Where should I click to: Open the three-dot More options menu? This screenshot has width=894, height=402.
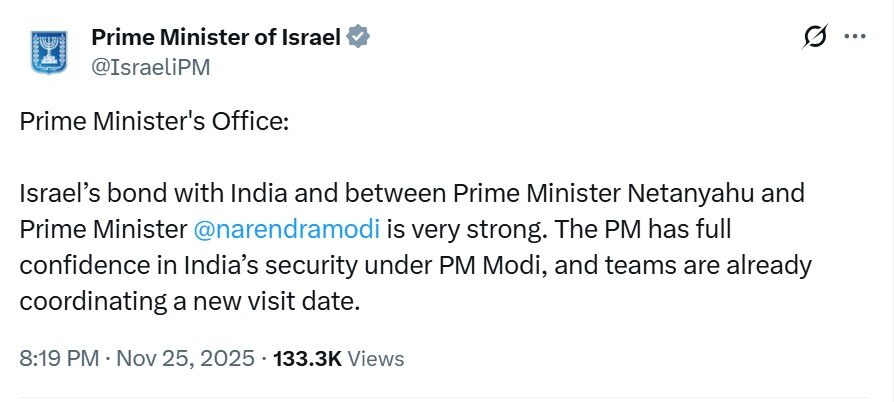click(855, 38)
